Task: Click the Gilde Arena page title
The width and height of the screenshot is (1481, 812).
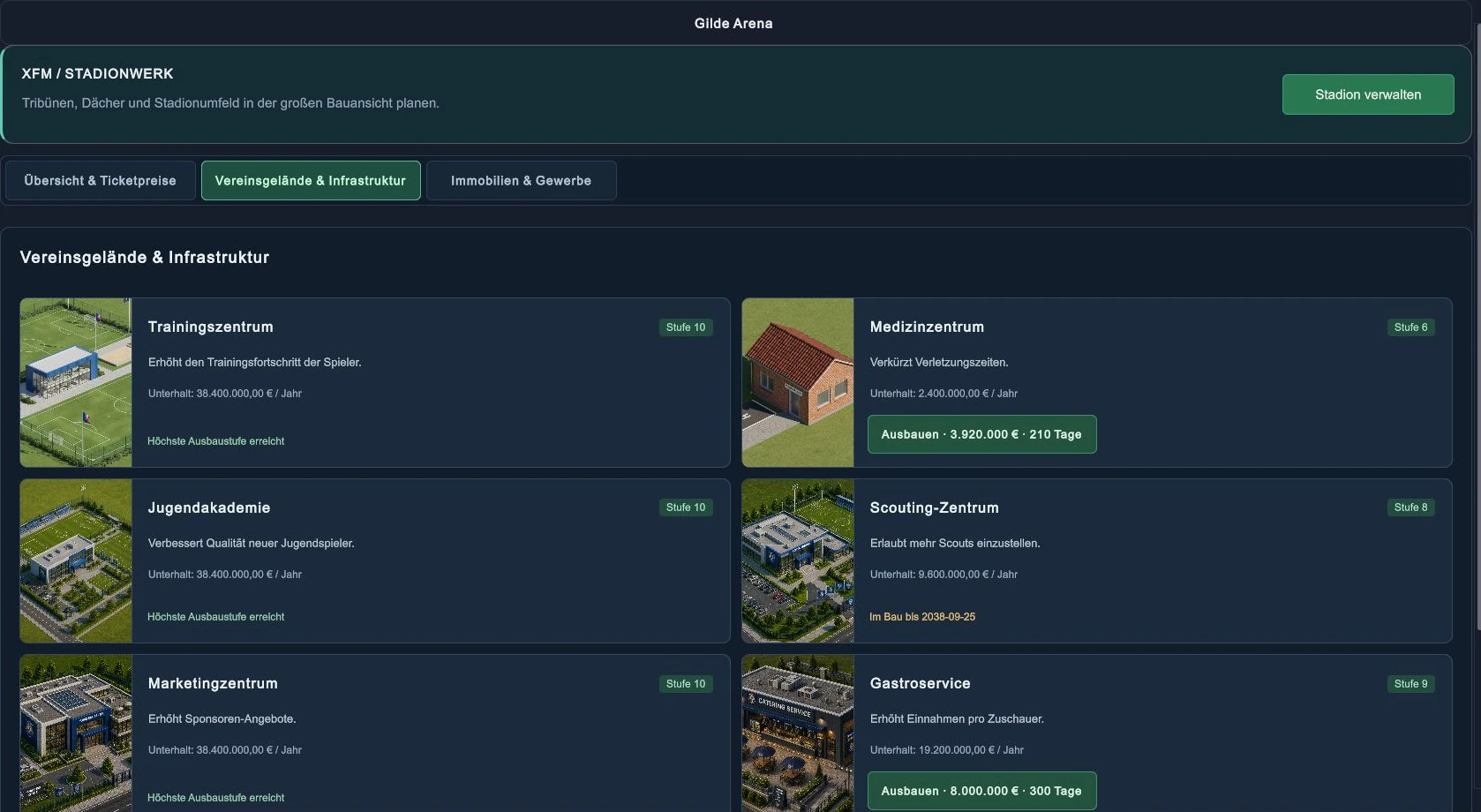Action: click(x=733, y=24)
